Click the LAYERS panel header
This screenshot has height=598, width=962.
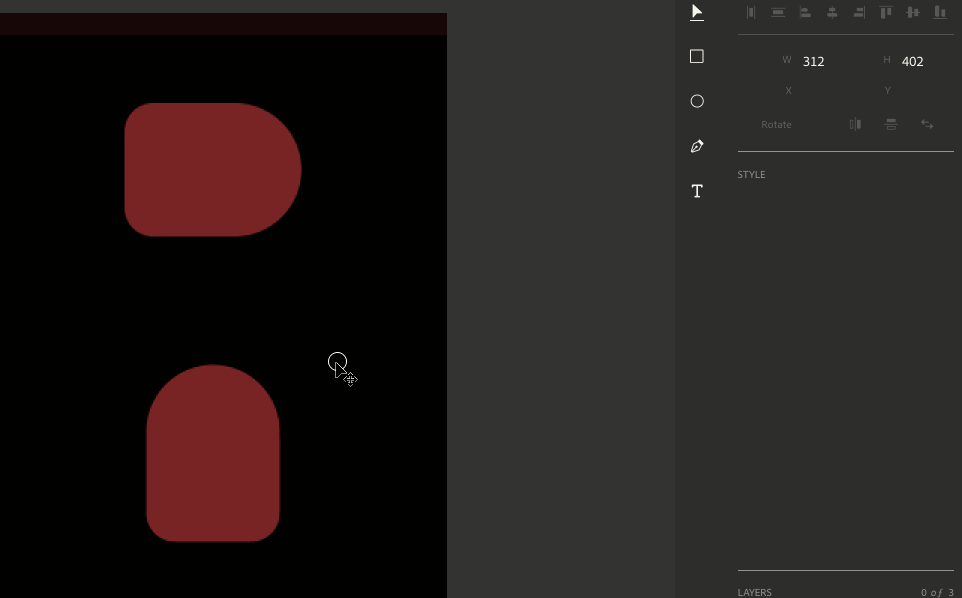(755, 592)
